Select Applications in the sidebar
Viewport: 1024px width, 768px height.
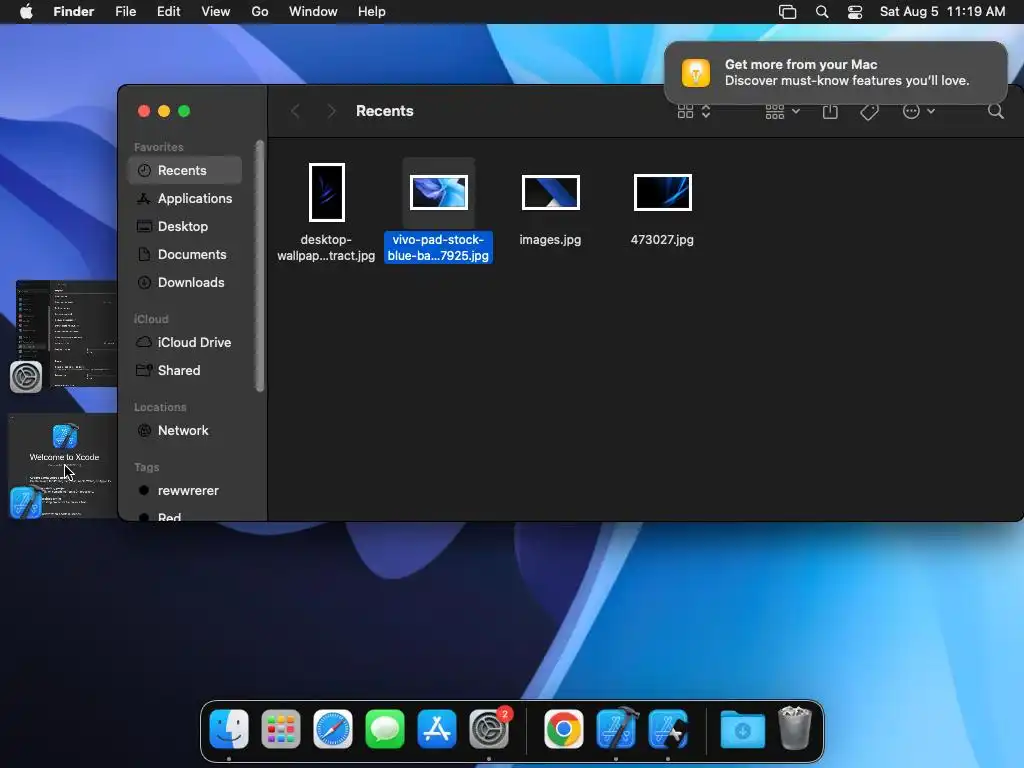[185, 199]
